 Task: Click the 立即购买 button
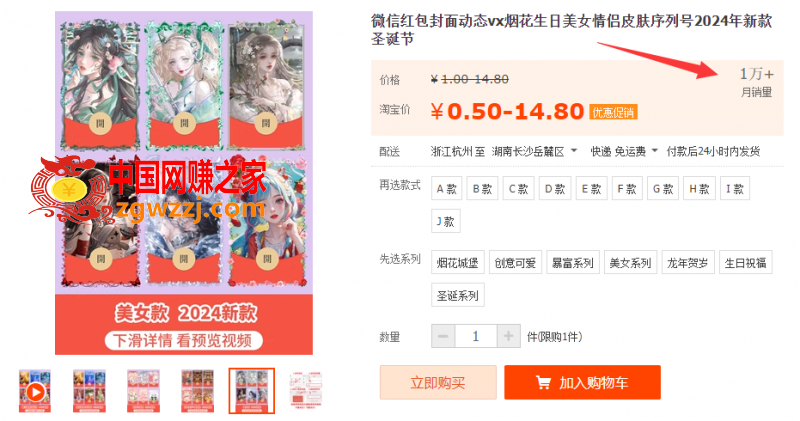click(x=438, y=382)
